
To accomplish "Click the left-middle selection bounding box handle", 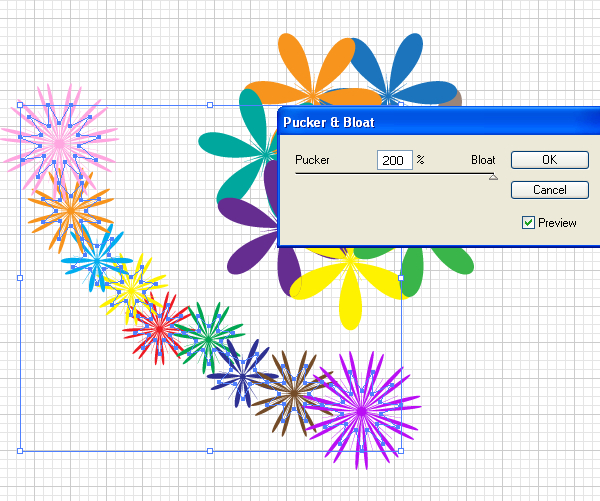I will click(20, 278).
